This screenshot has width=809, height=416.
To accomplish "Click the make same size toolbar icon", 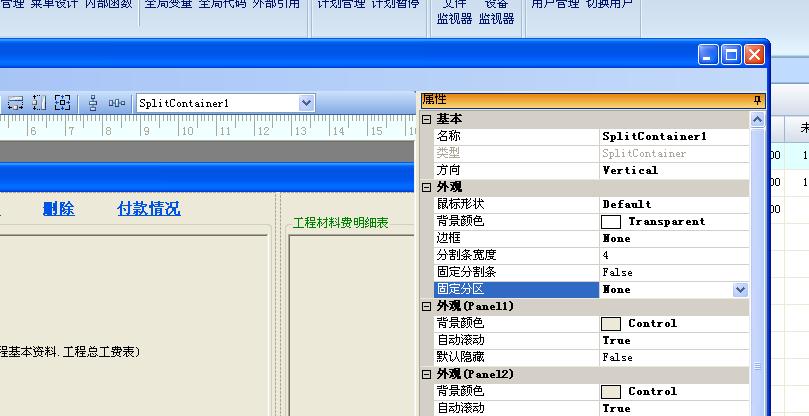I will pos(62,103).
